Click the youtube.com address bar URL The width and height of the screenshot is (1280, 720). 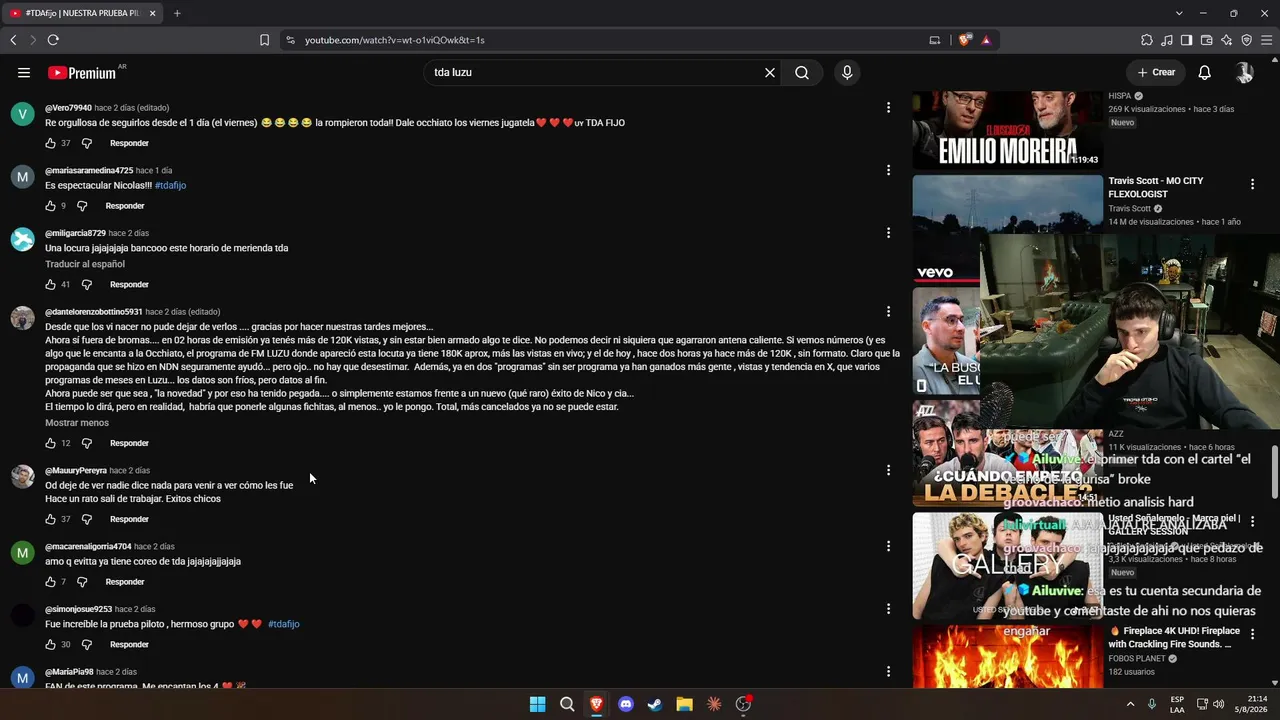click(394, 40)
